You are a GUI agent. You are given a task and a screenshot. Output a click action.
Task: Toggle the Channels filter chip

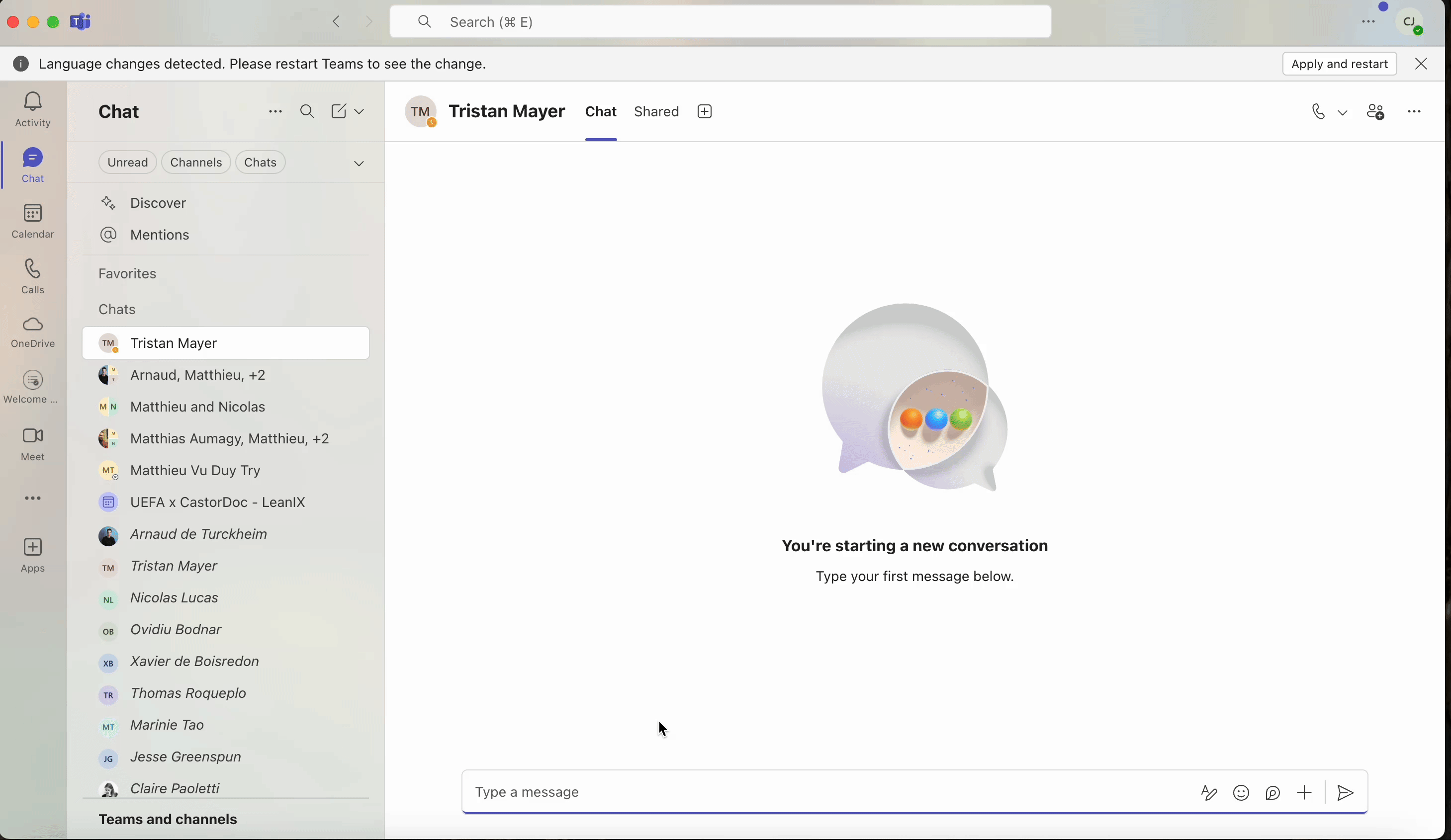[x=196, y=163]
